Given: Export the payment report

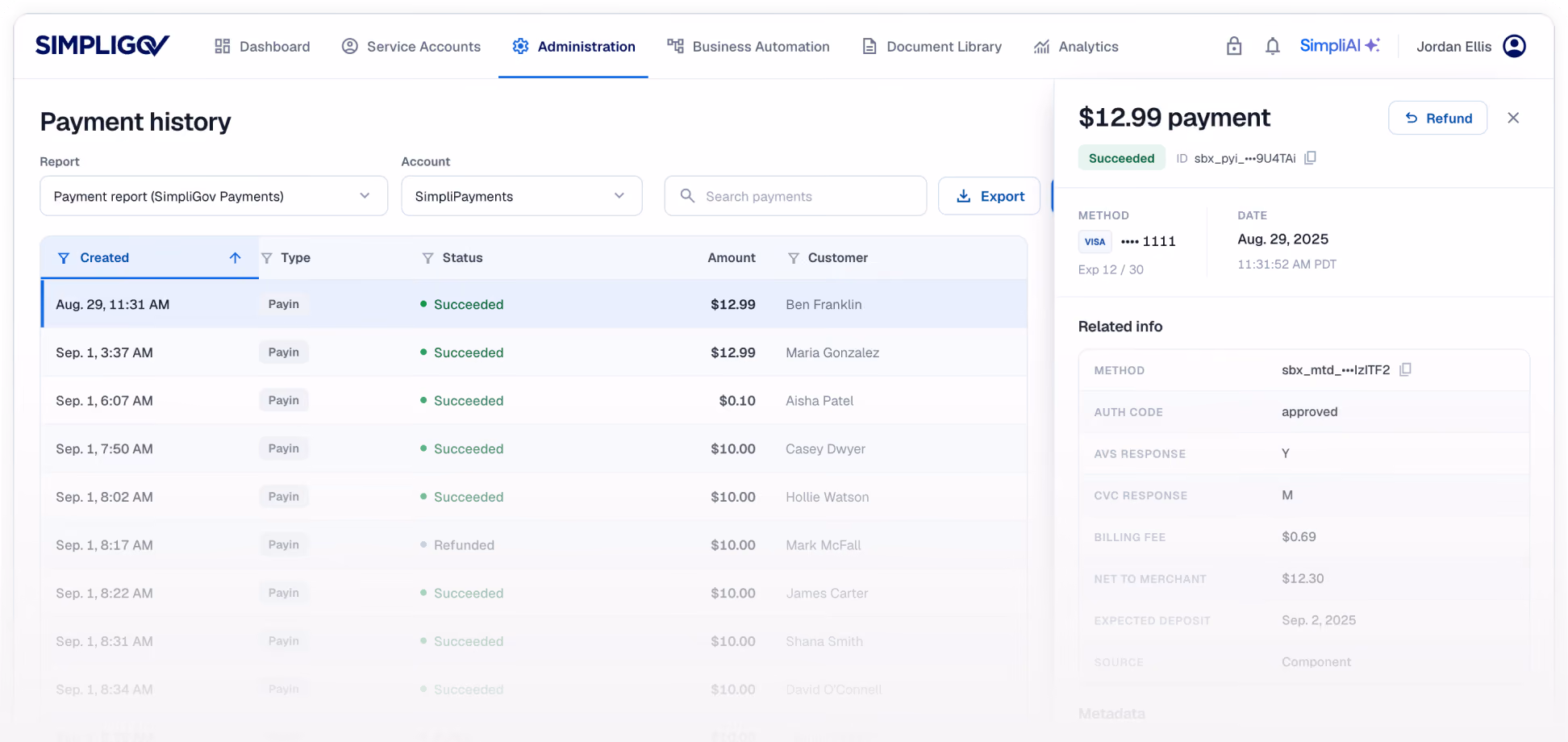Looking at the screenshot, I should point(989,196).
